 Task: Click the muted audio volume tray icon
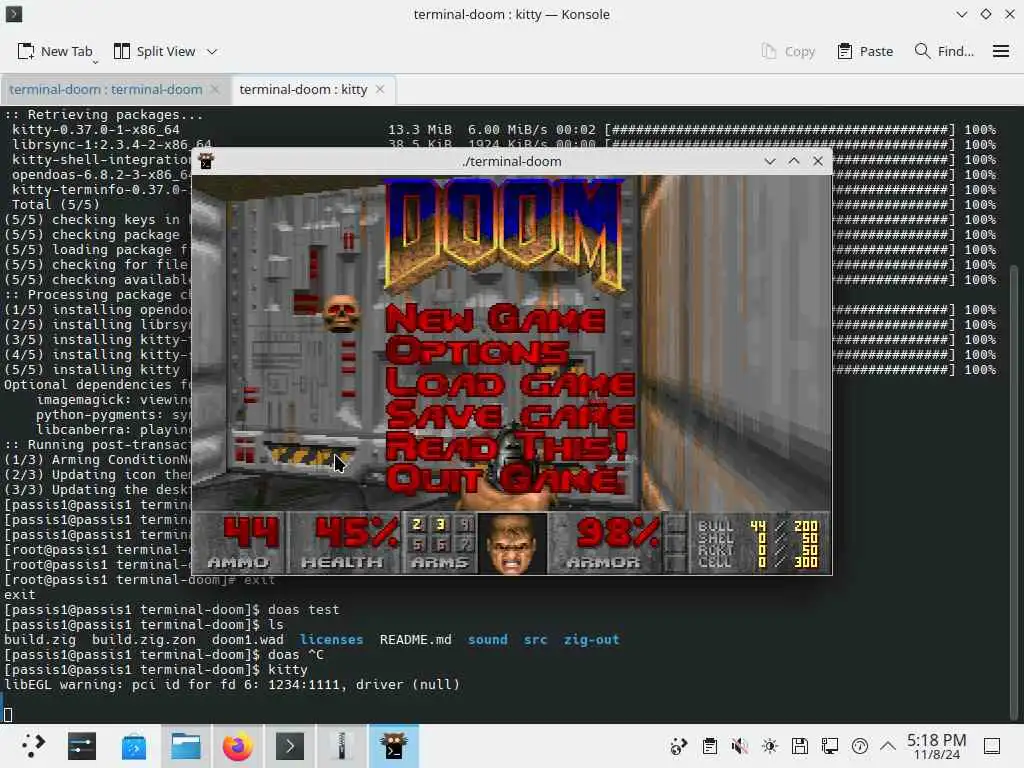tap(739, 746)
